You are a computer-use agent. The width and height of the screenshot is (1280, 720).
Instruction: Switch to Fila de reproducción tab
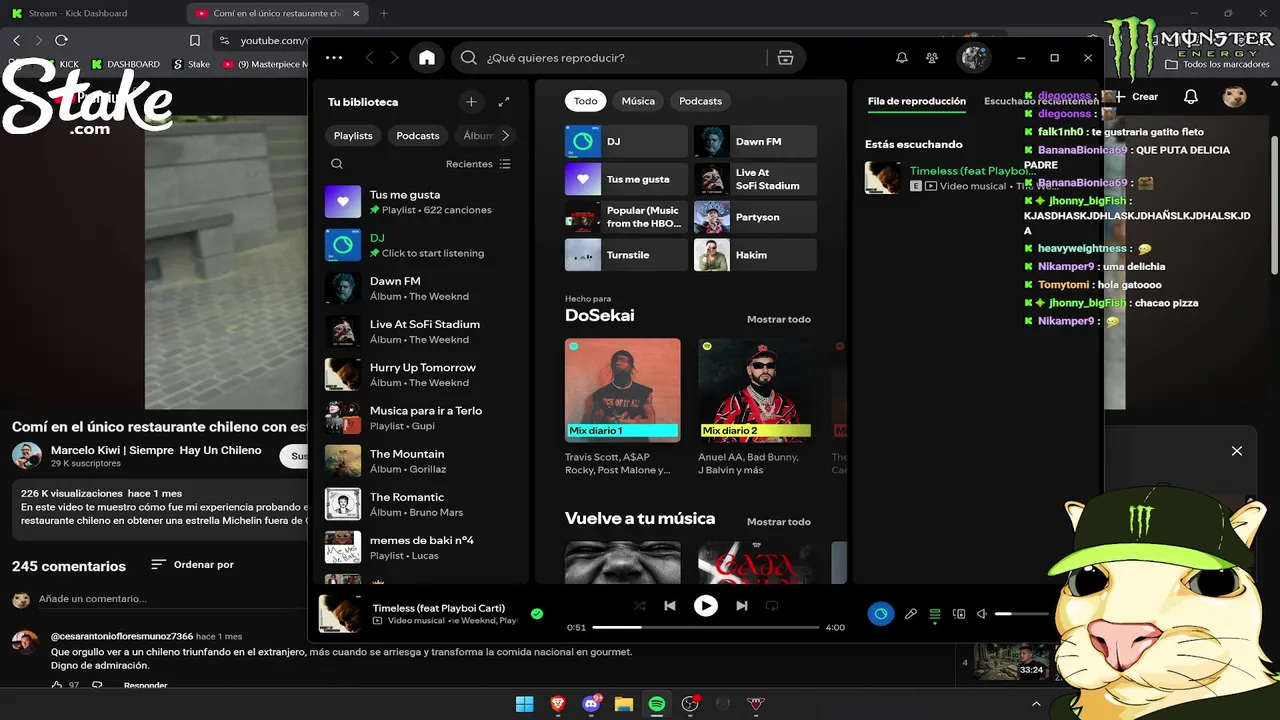[x=917, y=101]
